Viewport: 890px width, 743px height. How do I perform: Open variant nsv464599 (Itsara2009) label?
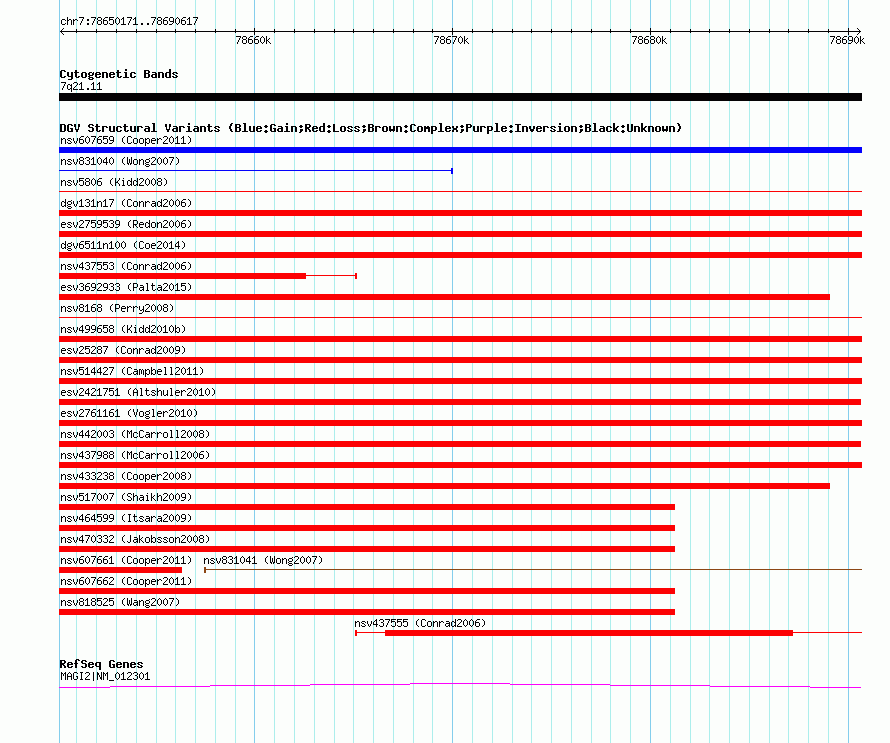coord(126,518)
